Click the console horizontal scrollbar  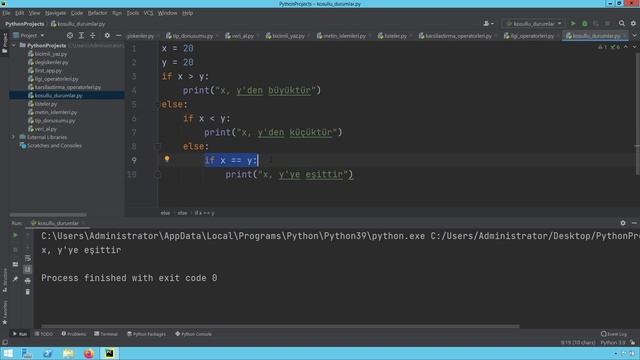[x=280, y=327]
